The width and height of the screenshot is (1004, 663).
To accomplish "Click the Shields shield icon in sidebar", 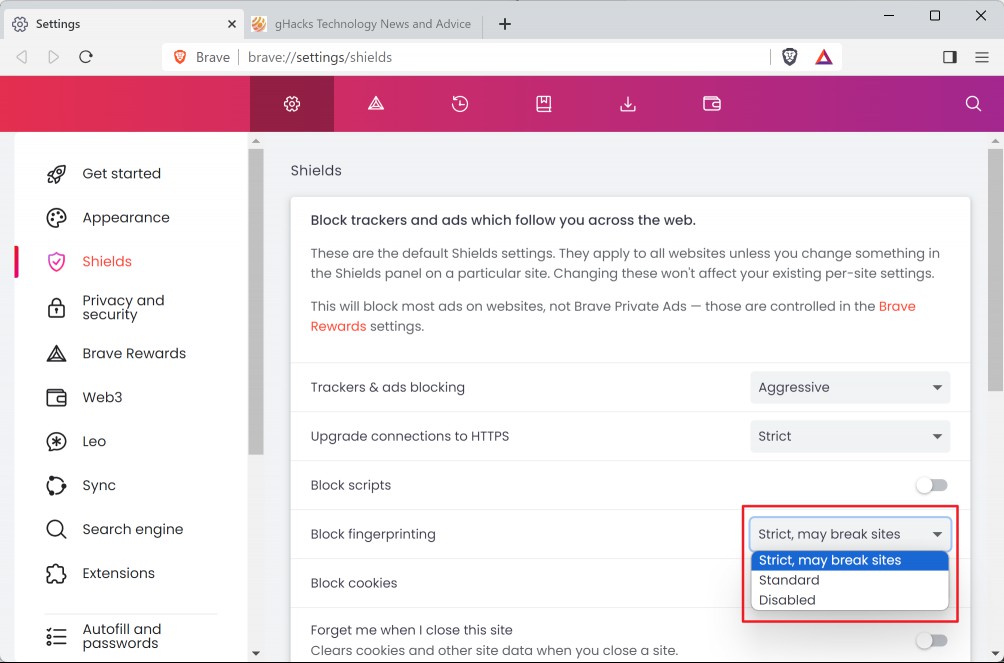I will [56, 261].
